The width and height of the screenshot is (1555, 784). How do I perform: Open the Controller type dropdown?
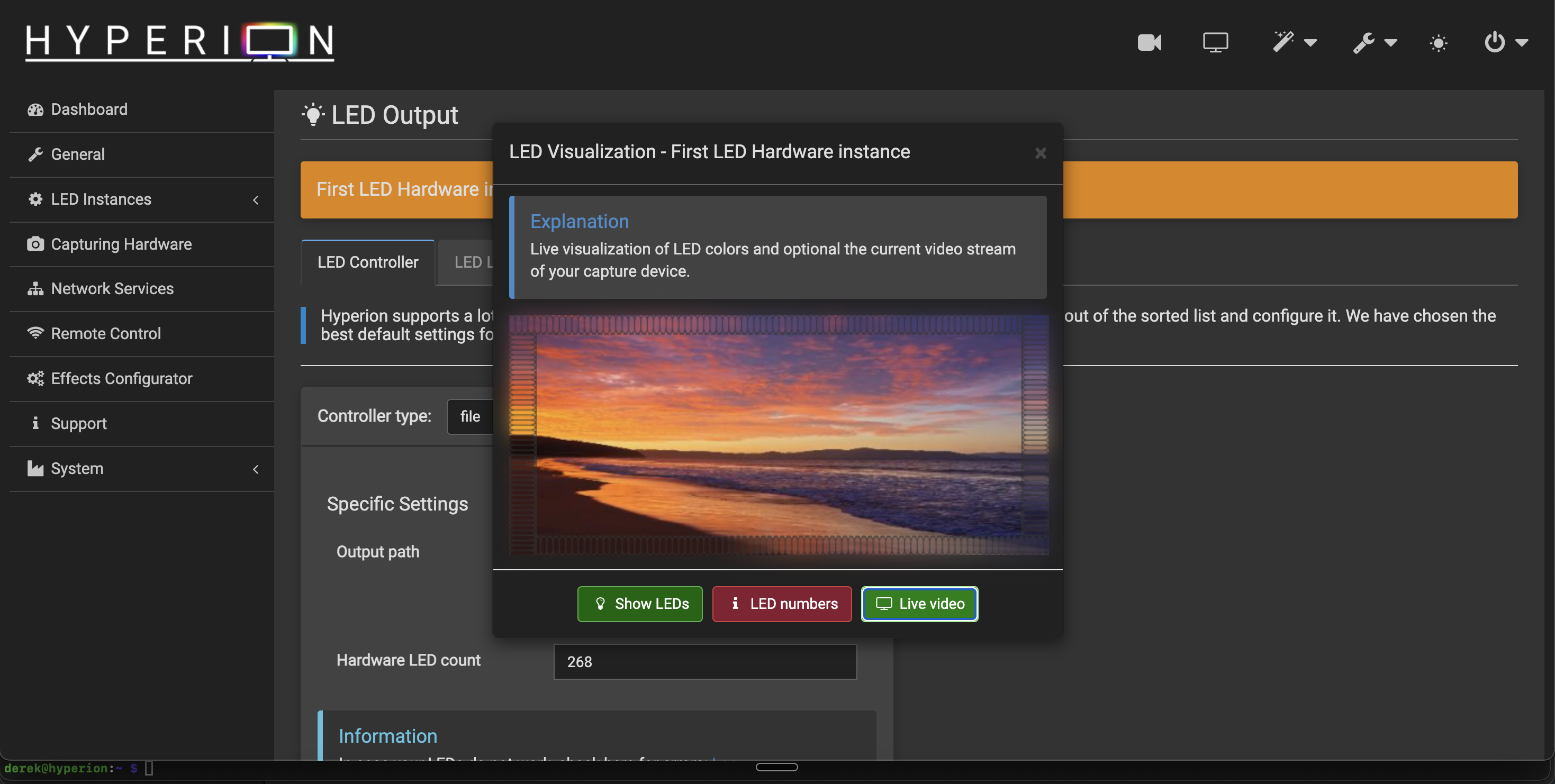(x=470, y=416)
